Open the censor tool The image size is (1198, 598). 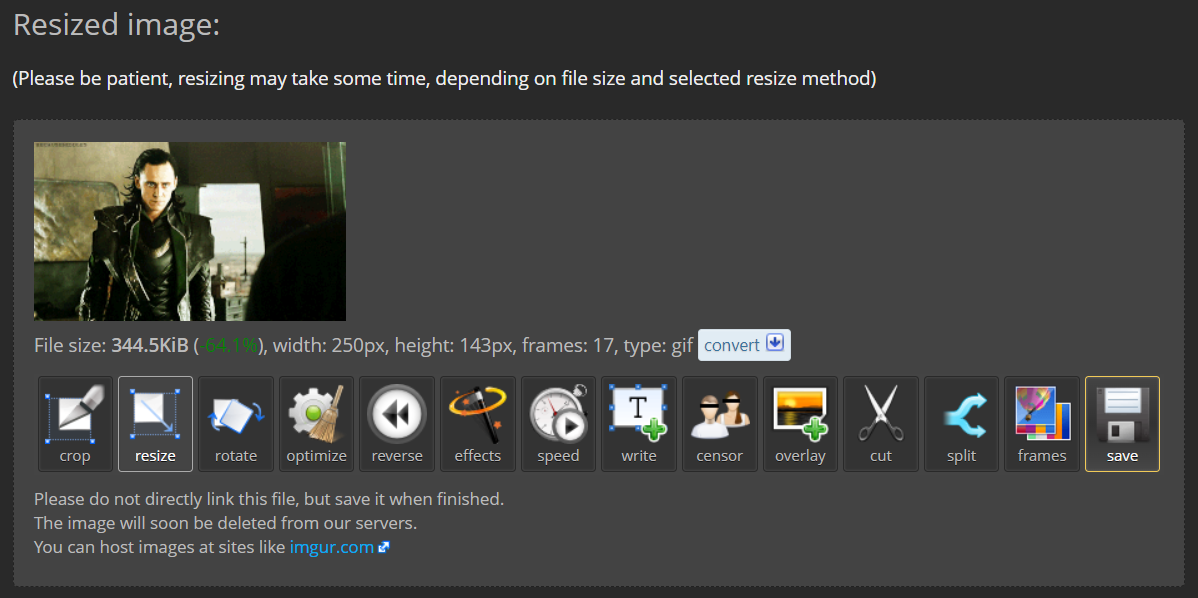click(x=720, y=424)
